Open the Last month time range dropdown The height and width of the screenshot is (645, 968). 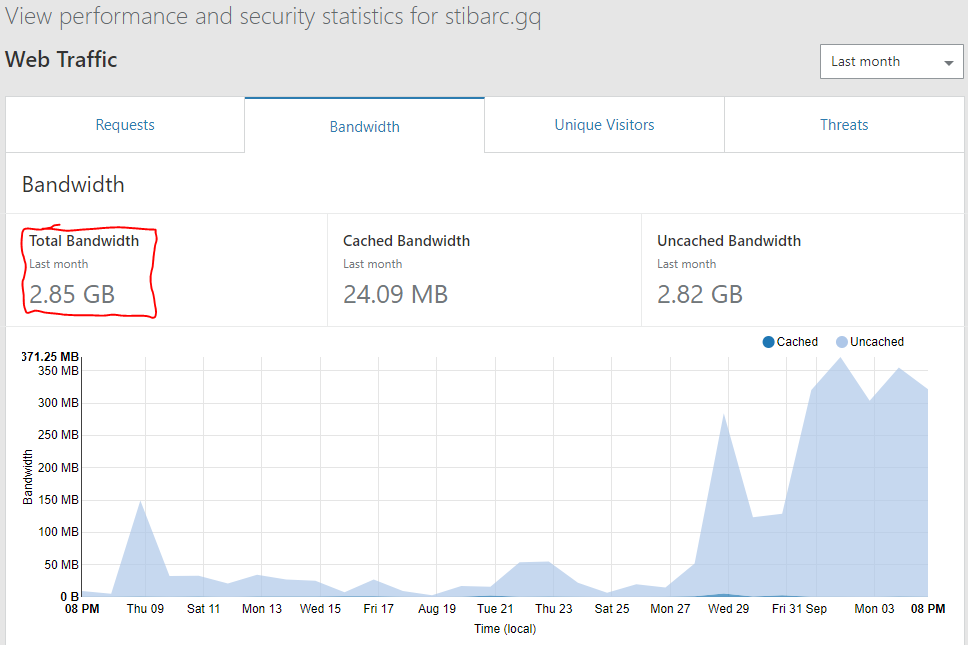(x=891, y=62)
